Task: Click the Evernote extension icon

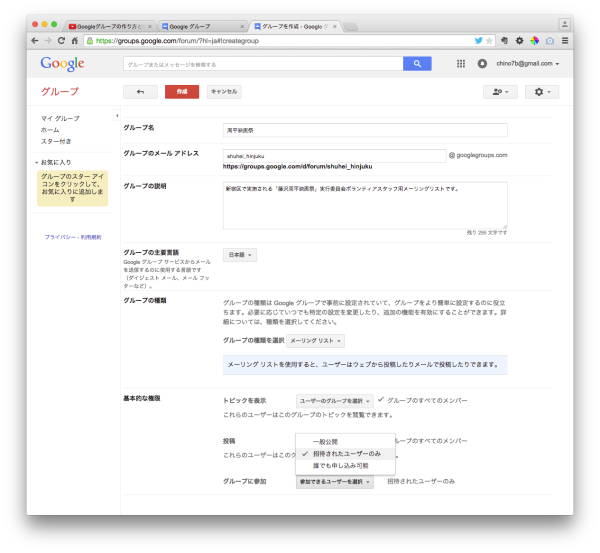Action: coord(504,41)
